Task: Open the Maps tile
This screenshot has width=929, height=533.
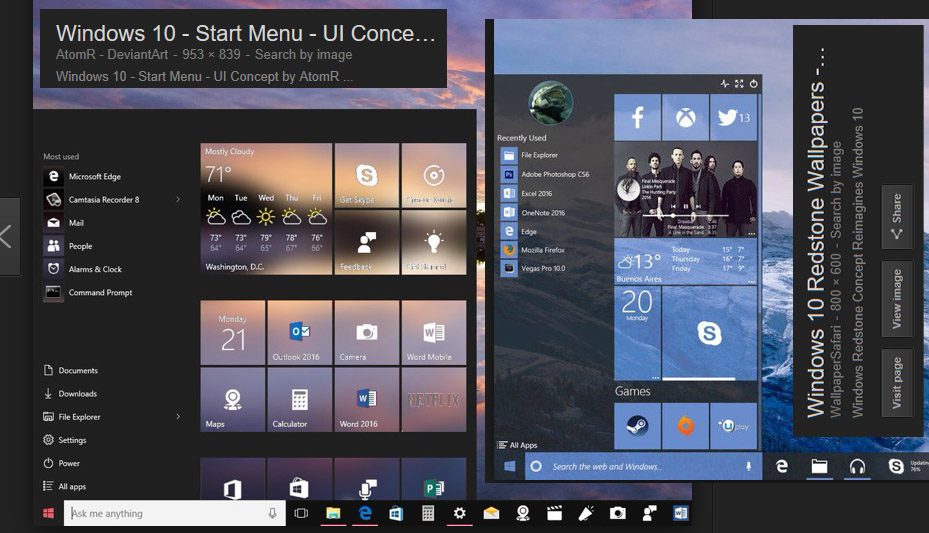Action: pyautogui.click(x=232, y=400)
